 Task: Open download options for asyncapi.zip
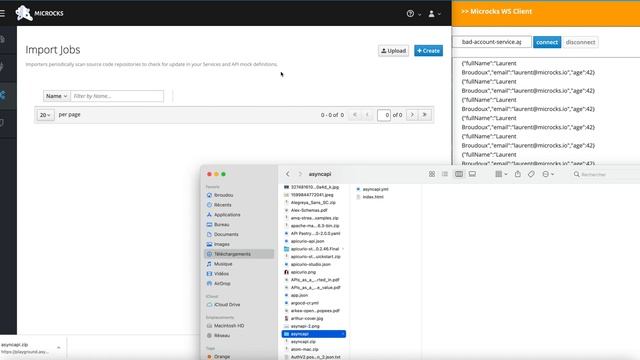point(58,348)
